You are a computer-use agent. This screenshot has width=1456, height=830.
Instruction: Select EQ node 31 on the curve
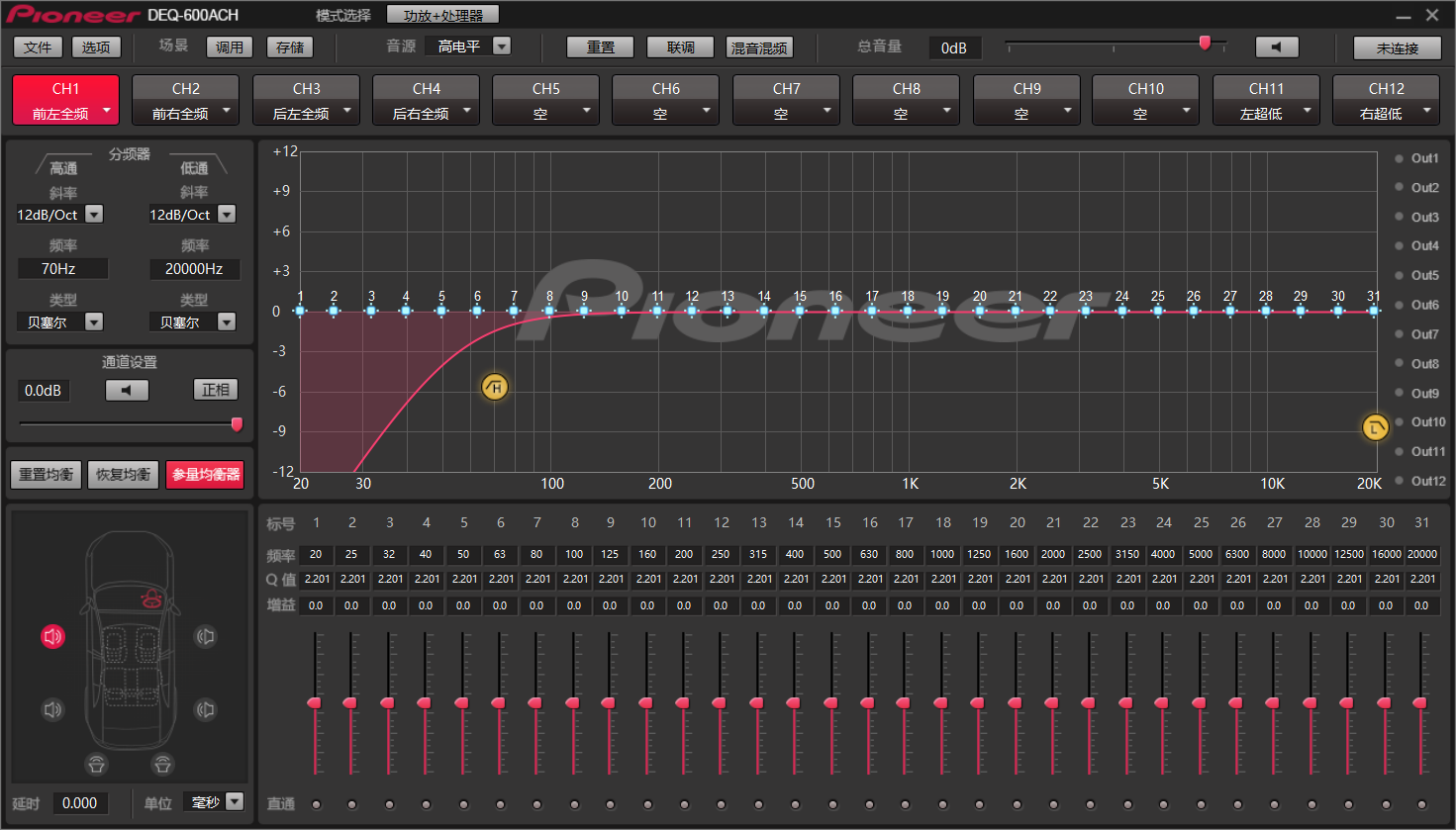(x=1374, y=311)
